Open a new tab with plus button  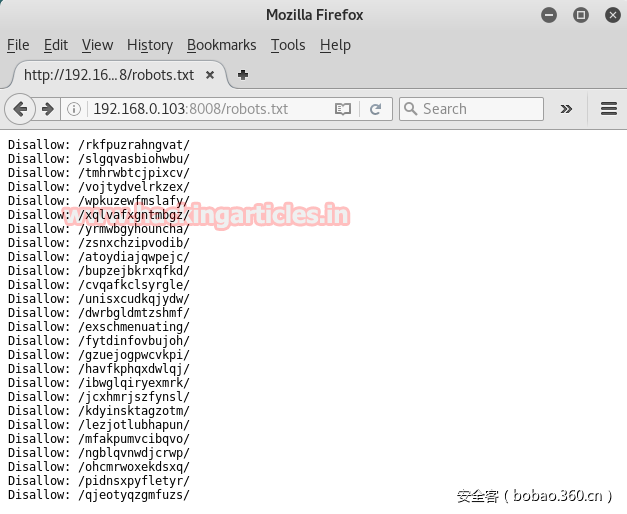click(x=243, y=75)
